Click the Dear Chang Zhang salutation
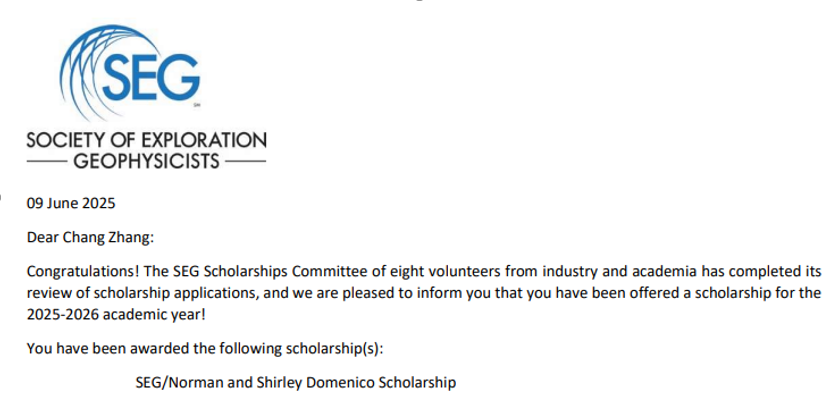834x395 pixels. 90,237
